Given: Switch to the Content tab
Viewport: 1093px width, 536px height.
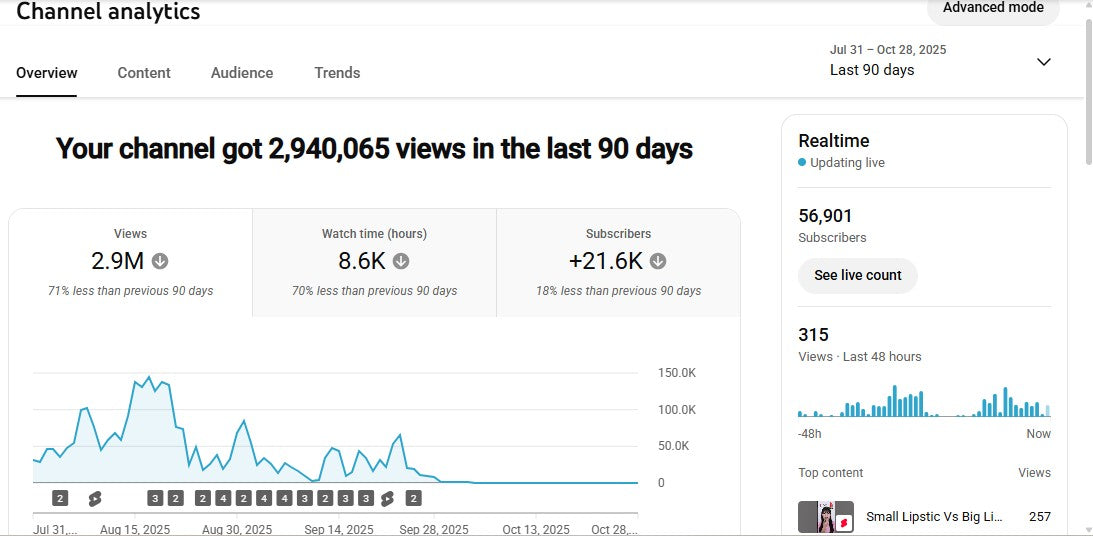Looking at the screenshot, I should pos(144,73).
